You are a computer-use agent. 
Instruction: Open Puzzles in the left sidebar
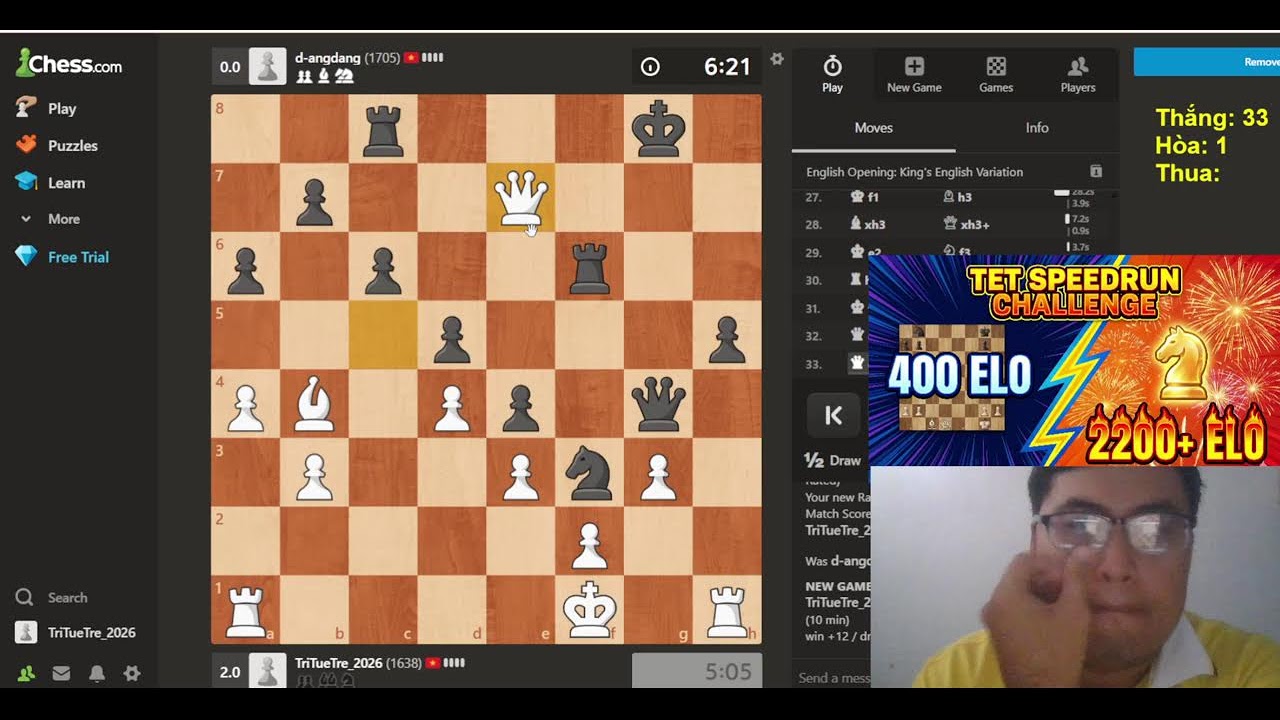coord(57,145)
